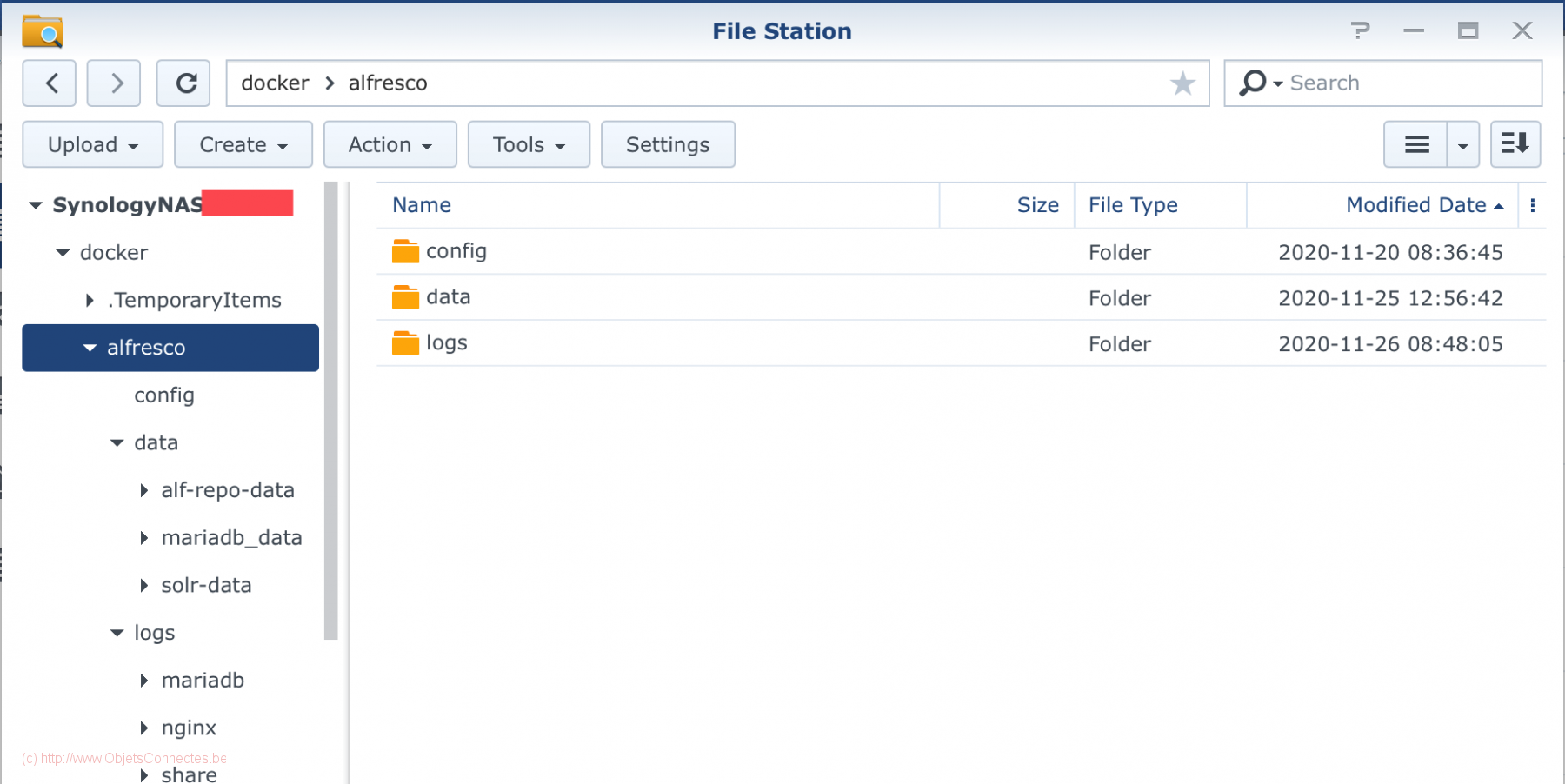Expand the nginx tree node
The image size is (1565, 784).
(x=144, y=728)
